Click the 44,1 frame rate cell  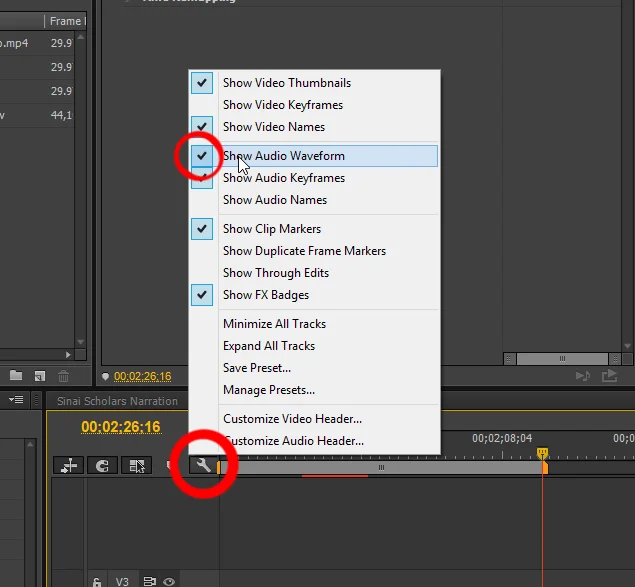click(x=61, y=115)
